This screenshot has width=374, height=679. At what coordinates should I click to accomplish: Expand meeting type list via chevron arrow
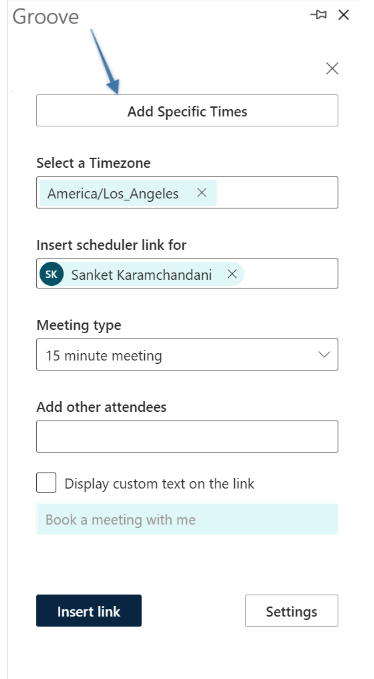(x=324, y=355)
